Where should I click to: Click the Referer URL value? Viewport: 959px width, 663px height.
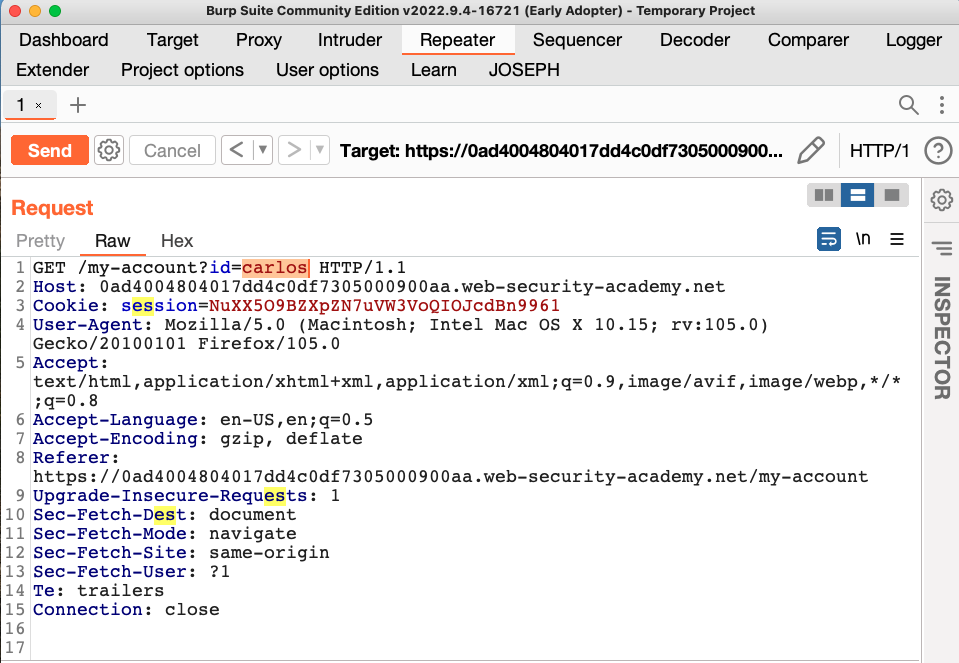tap(451, 477)
